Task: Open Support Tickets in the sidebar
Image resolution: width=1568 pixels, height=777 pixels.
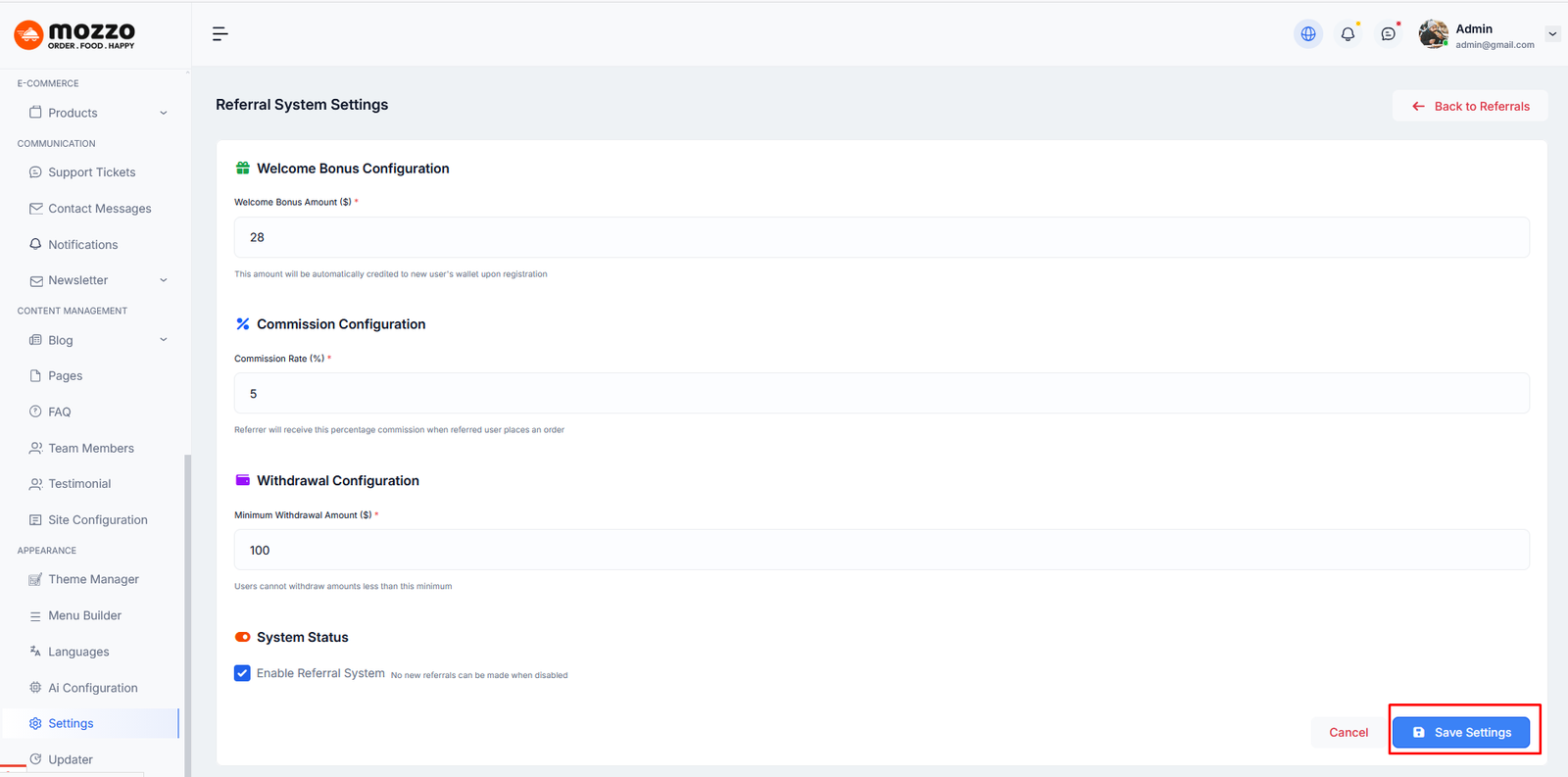Action: 91,172
